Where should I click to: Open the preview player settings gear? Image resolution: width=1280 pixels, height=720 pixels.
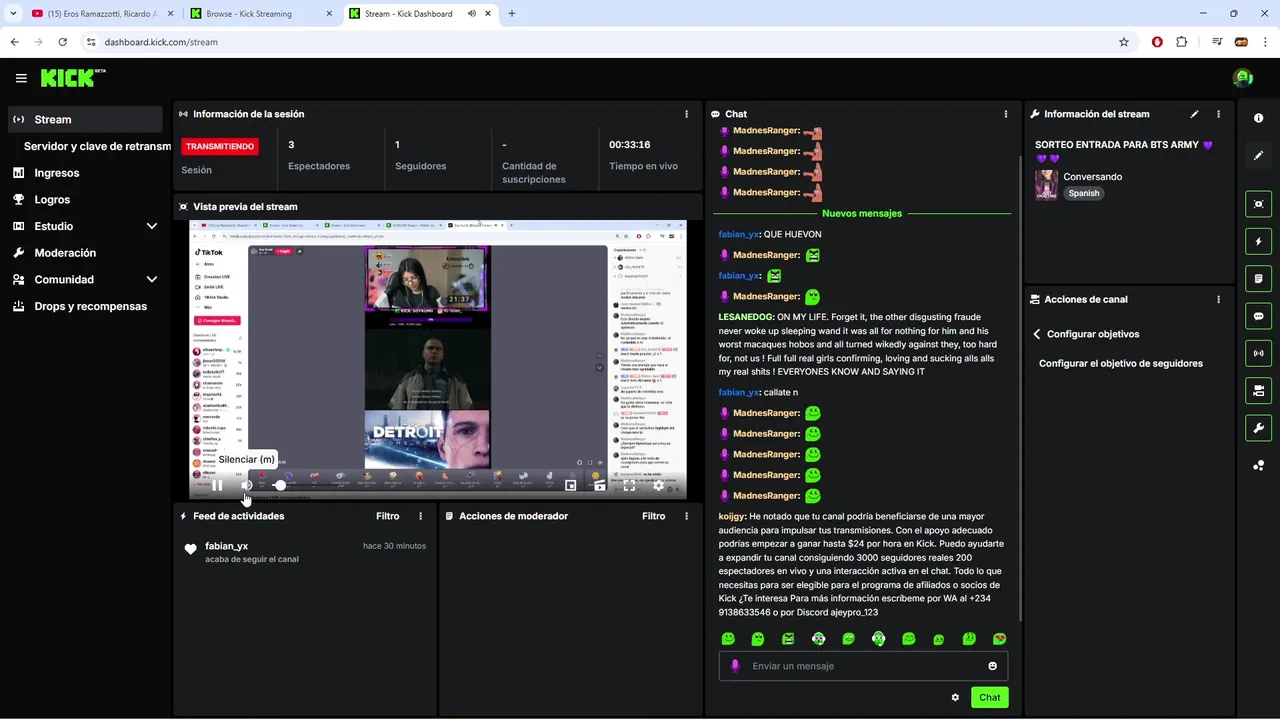(658, 485)
